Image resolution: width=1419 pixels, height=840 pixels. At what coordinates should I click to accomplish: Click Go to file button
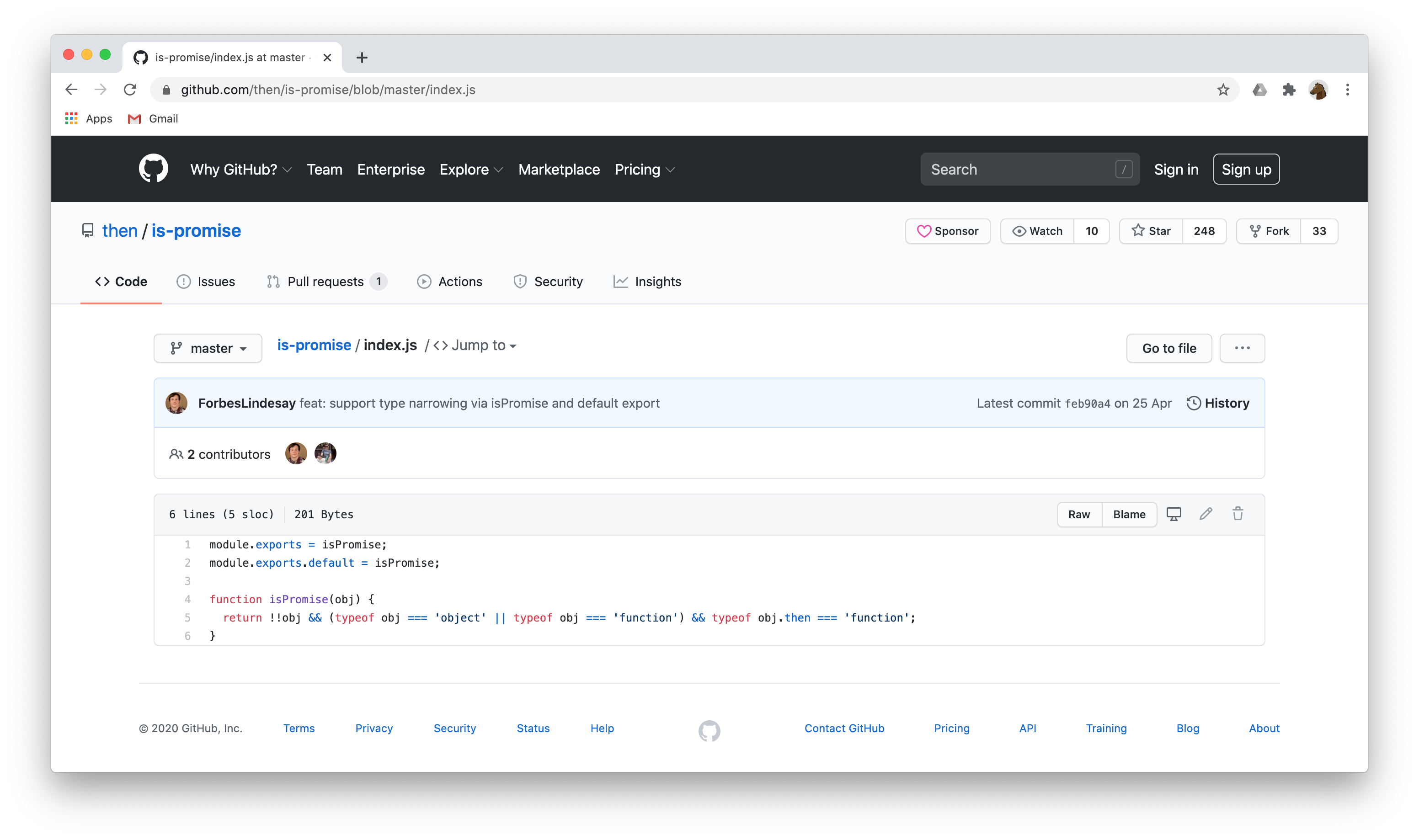pyautogui.click(x=1169, y=348)
